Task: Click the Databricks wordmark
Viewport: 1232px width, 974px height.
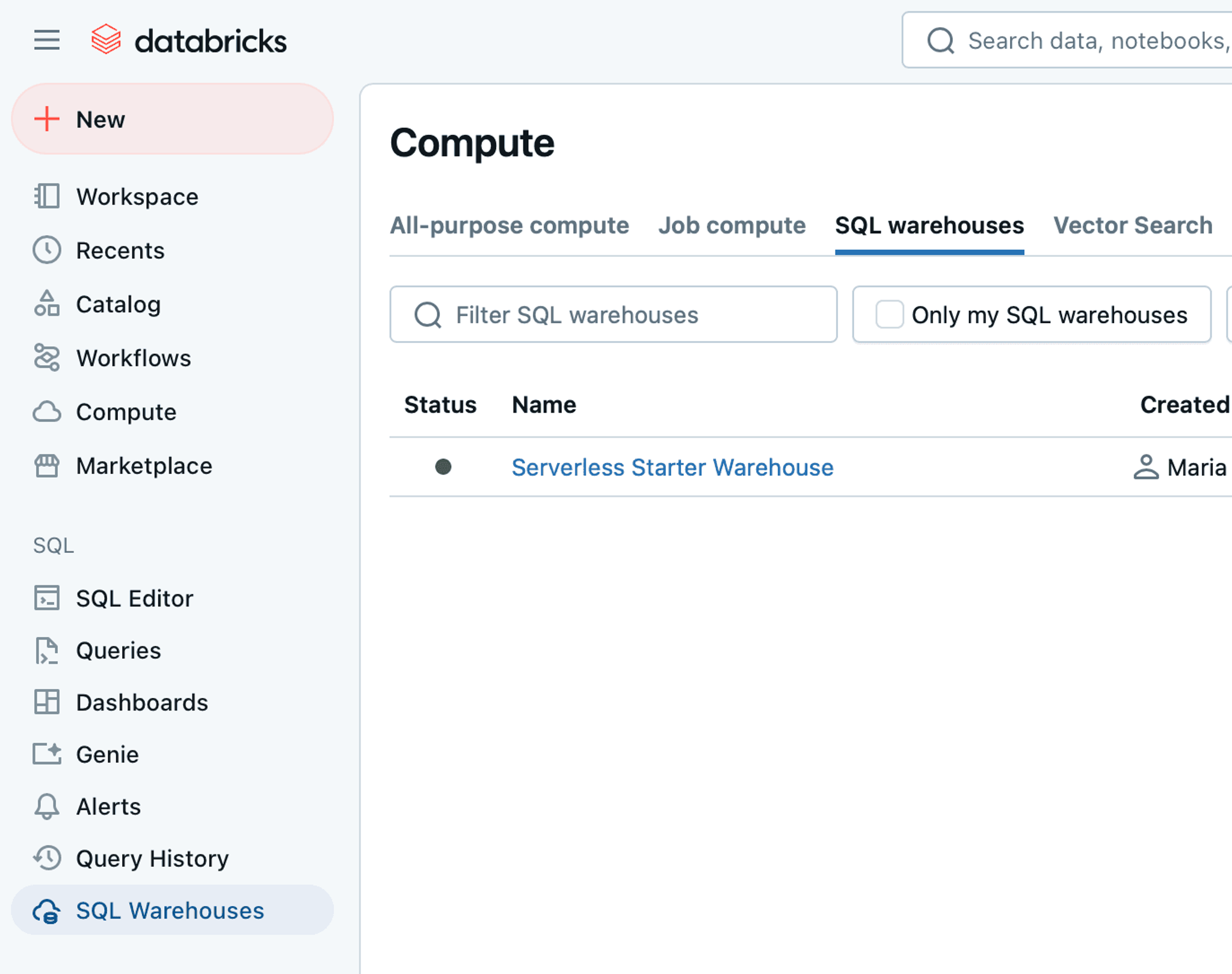Action: click(211, 41)
